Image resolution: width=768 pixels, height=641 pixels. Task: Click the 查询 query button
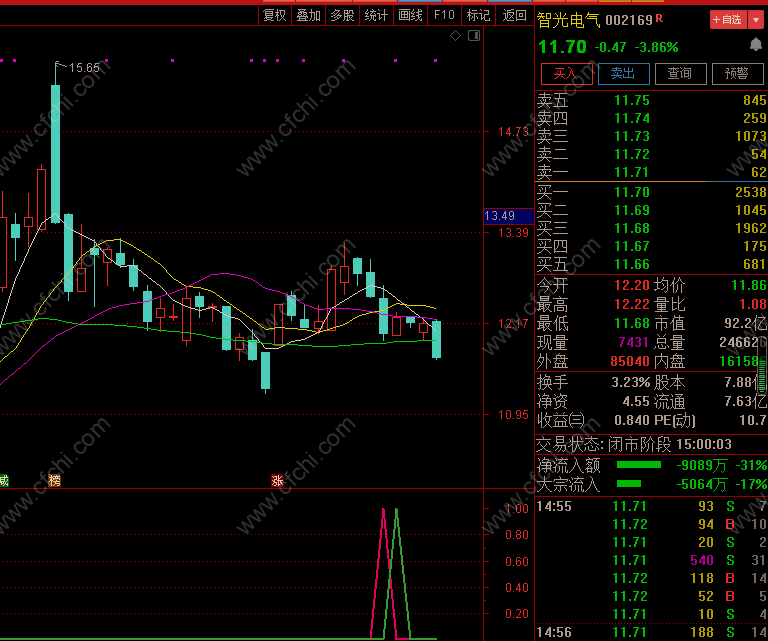coord(680,74)
